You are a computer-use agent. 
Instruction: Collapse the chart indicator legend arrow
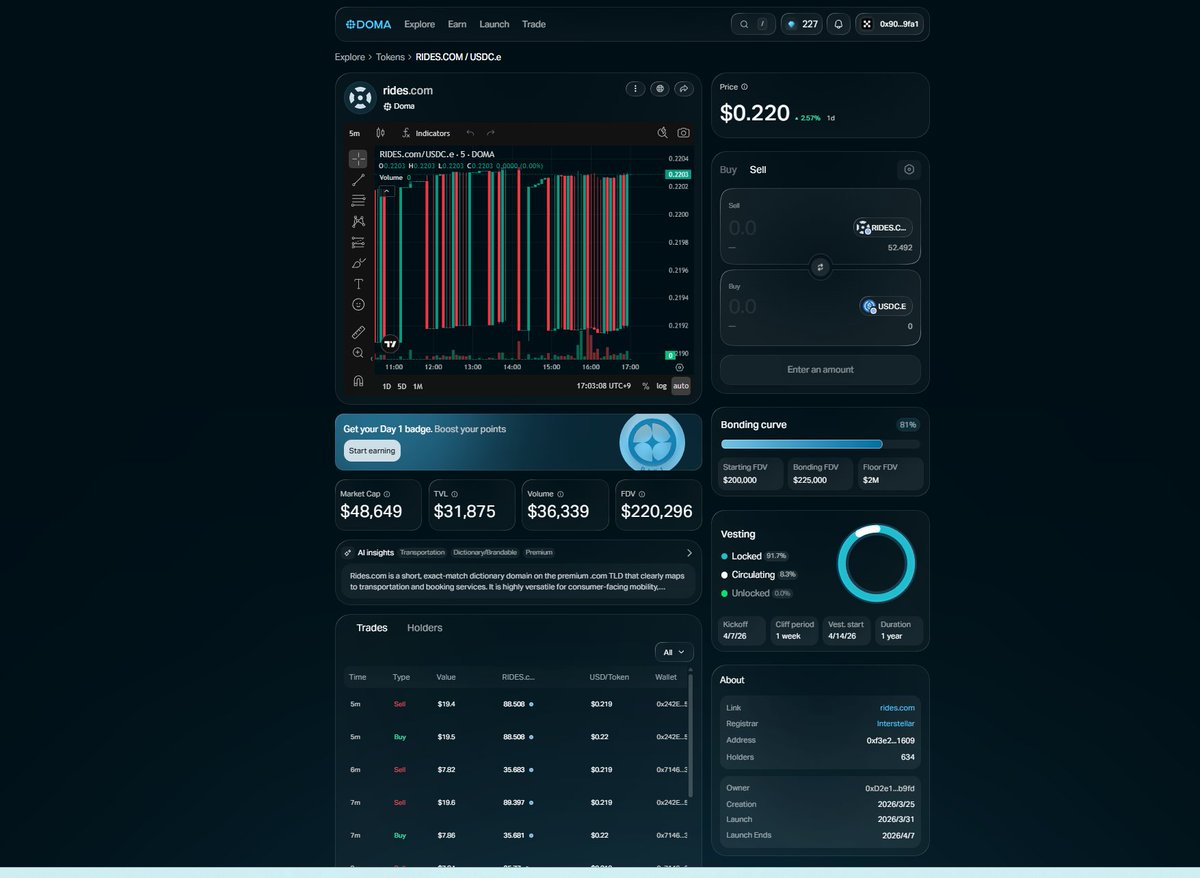tap(387, 190)
